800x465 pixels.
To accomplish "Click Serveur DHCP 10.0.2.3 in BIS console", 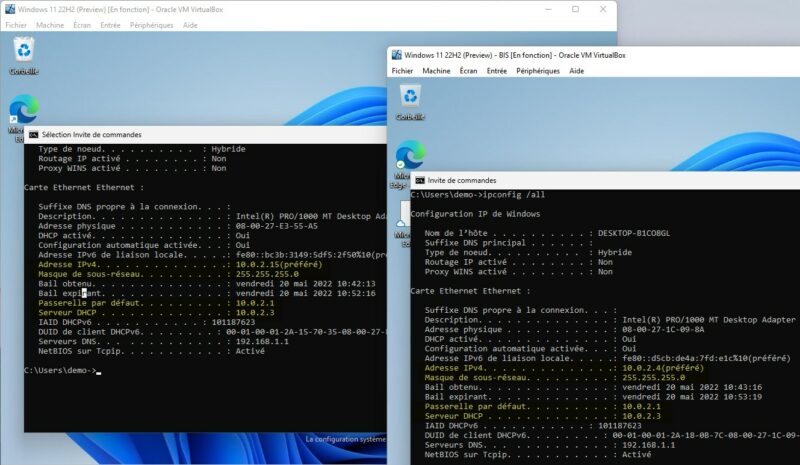I will click(x=542, y=417).
